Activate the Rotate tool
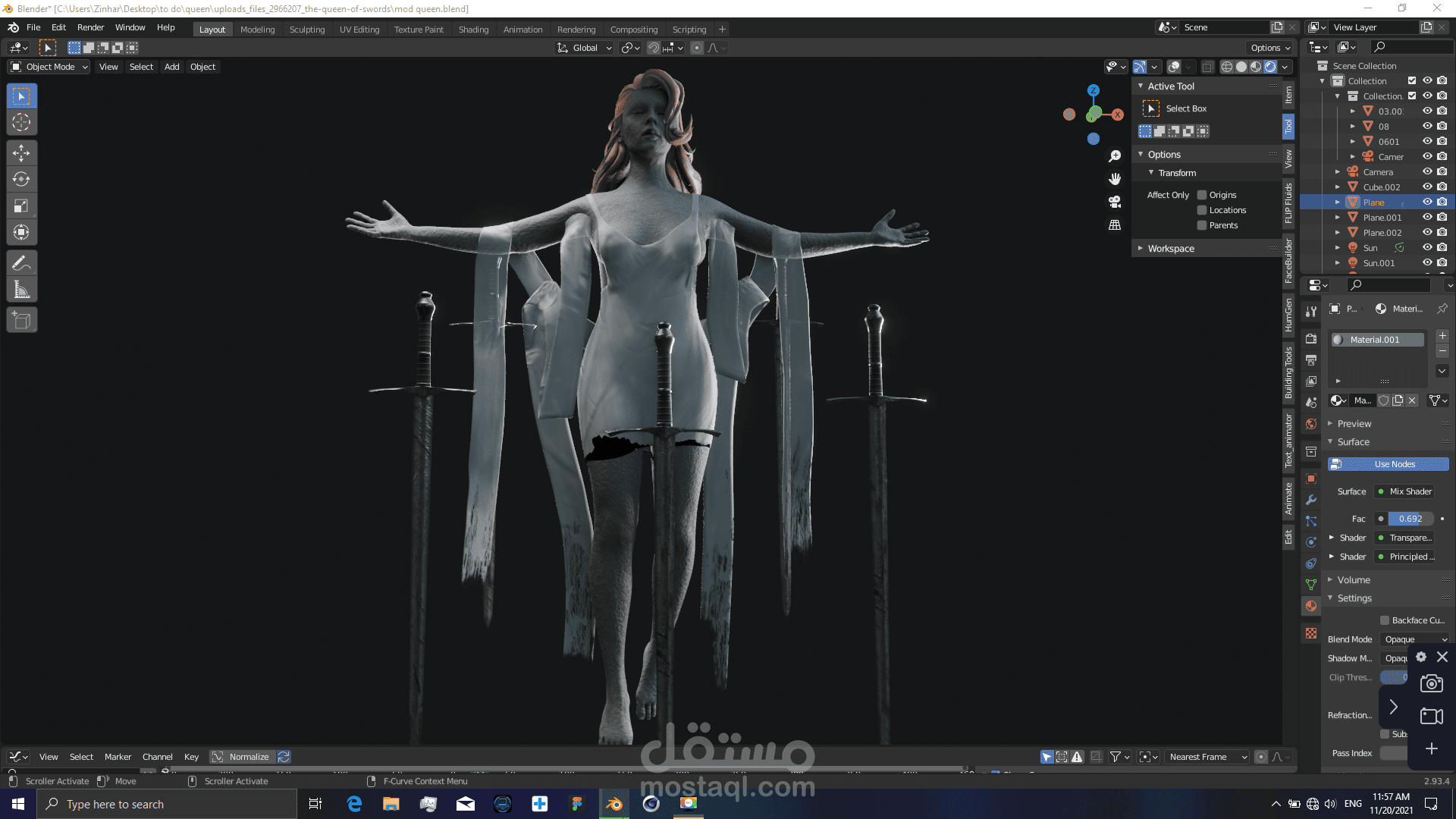Screen dimensions: 1456x819 coord(21,180)
